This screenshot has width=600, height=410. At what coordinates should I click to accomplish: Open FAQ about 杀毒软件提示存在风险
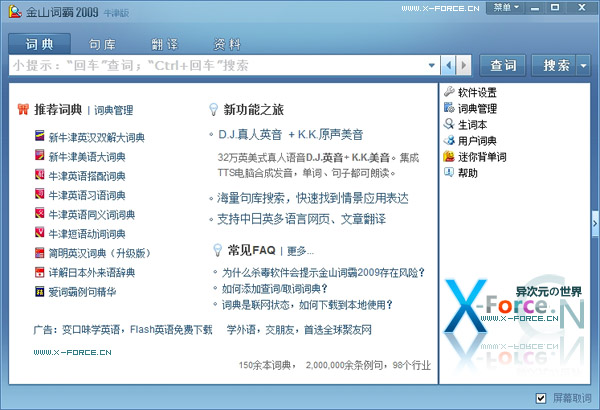pyautogui.click(x=323, y=273)
